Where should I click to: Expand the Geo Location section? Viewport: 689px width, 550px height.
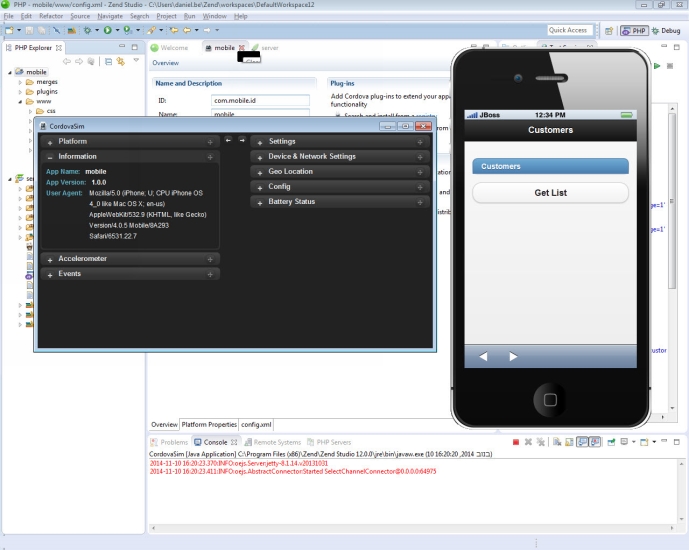point(340,171)
